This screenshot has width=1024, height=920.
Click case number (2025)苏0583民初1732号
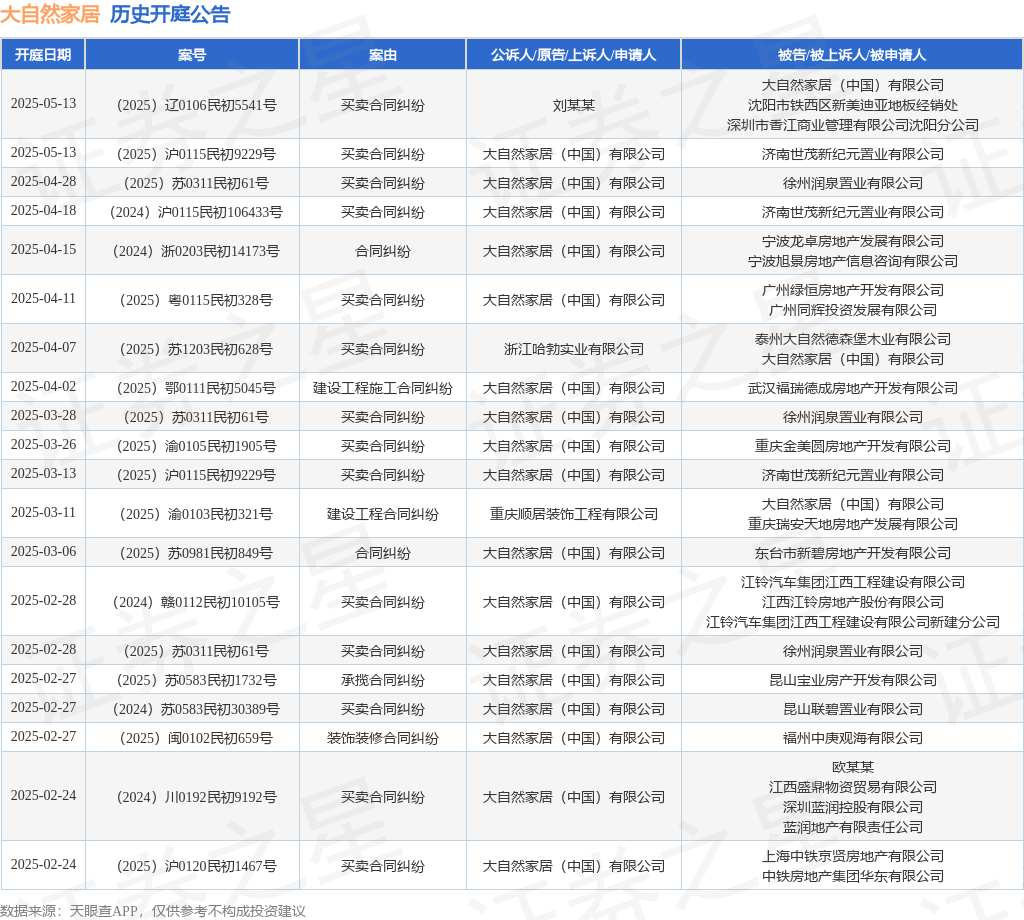click(x=196, y=680)
